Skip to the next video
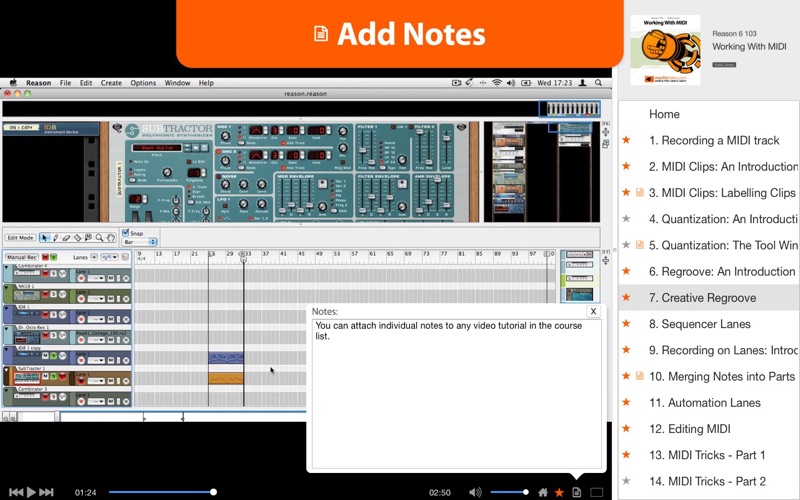Image resolution: width=800 pixels, height=500 pixels. click(x=46, y=492)
